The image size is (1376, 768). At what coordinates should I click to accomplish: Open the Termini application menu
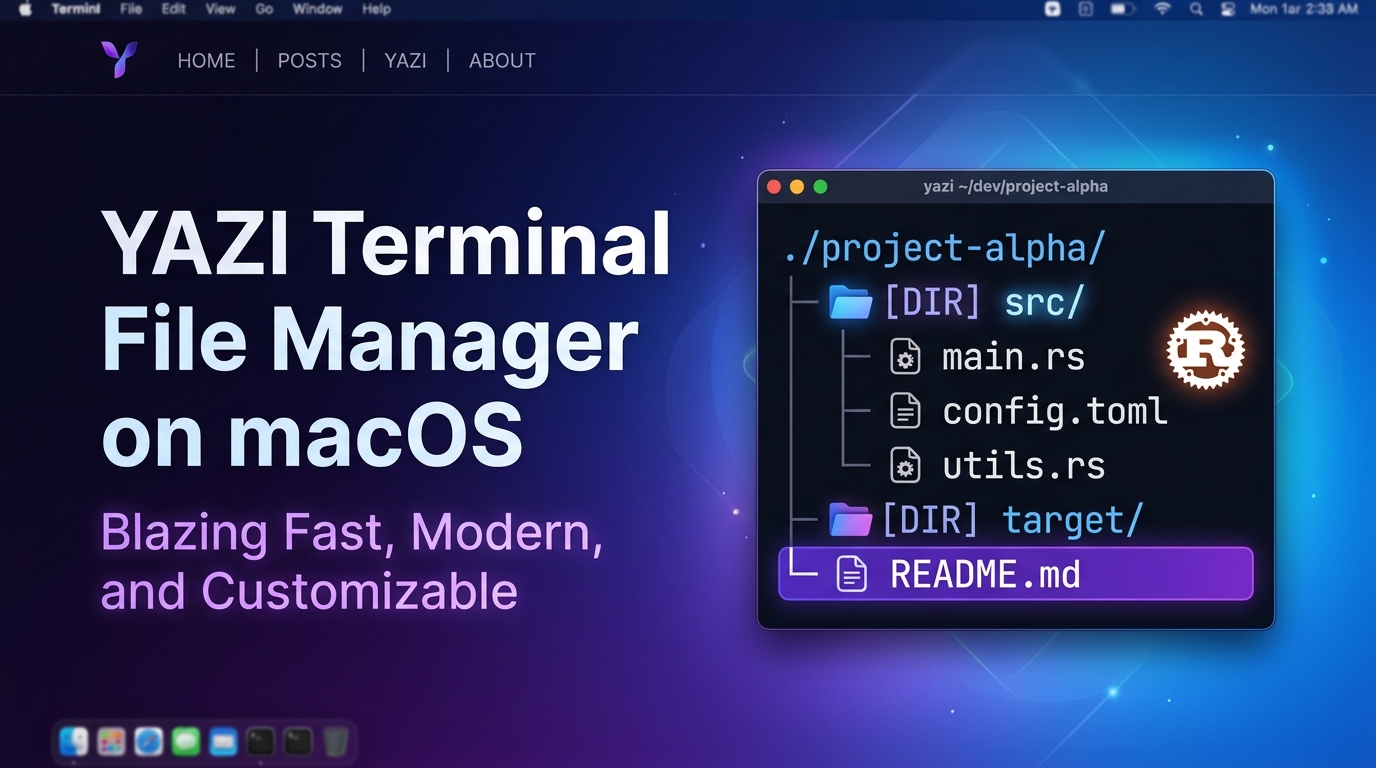pyautogui.click(x=76, y=9)
